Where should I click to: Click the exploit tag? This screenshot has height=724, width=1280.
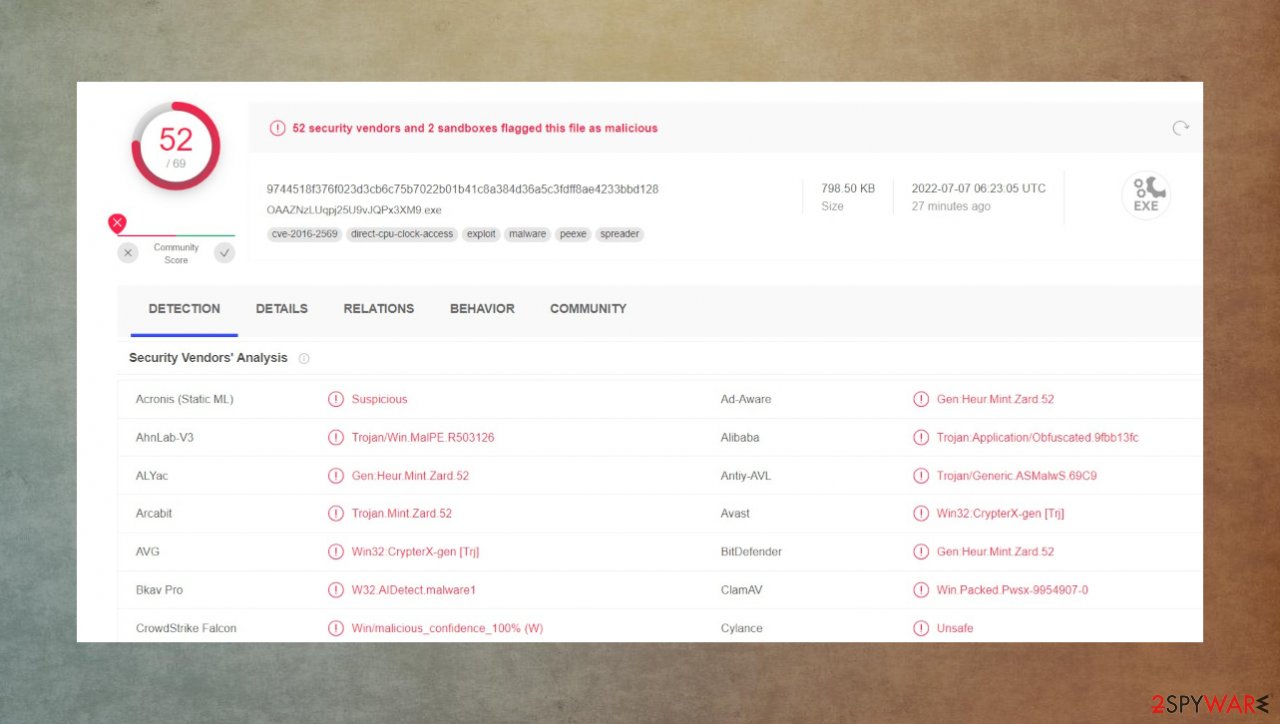481,234
